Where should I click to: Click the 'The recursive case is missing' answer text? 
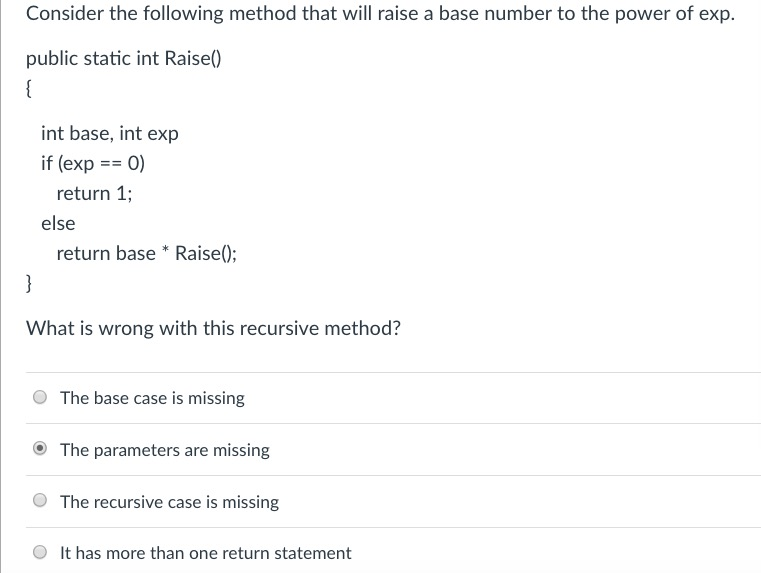(169, 502)
